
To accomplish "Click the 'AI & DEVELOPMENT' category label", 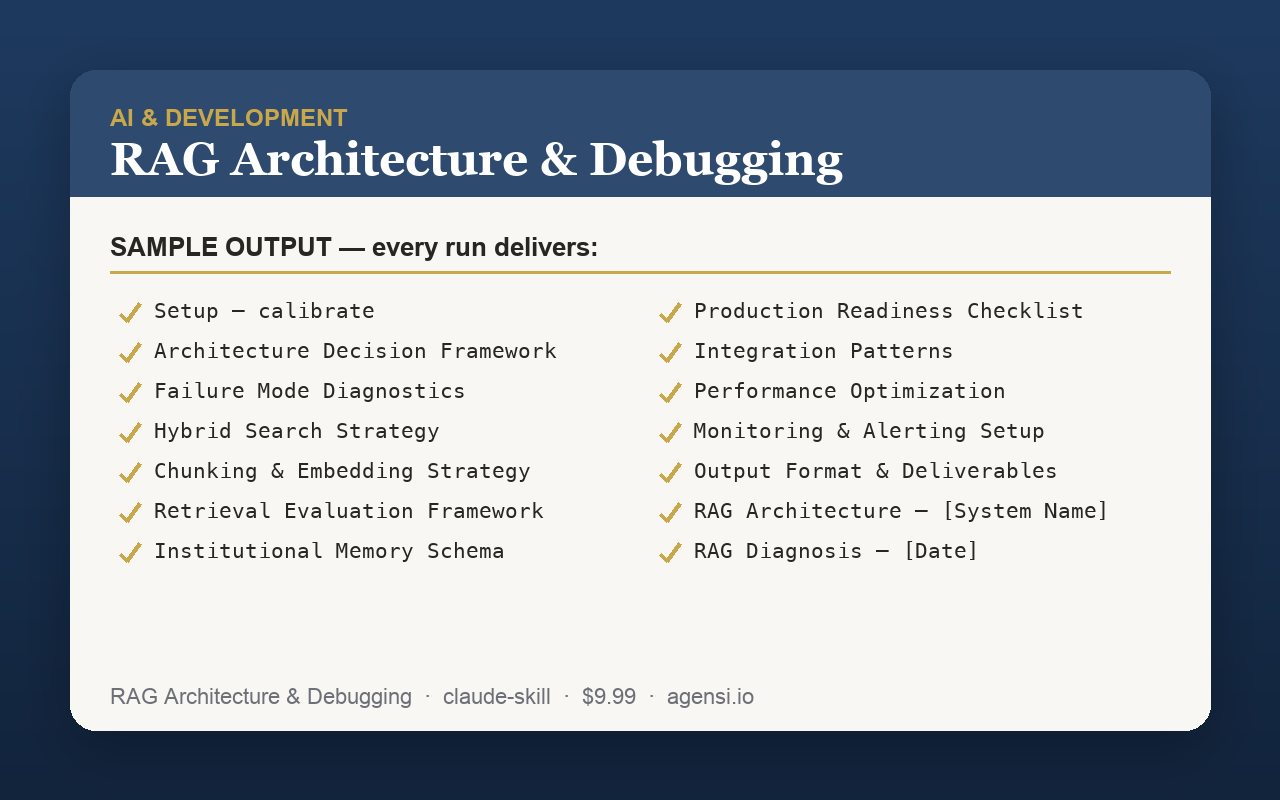I will (x=229, y=118).
